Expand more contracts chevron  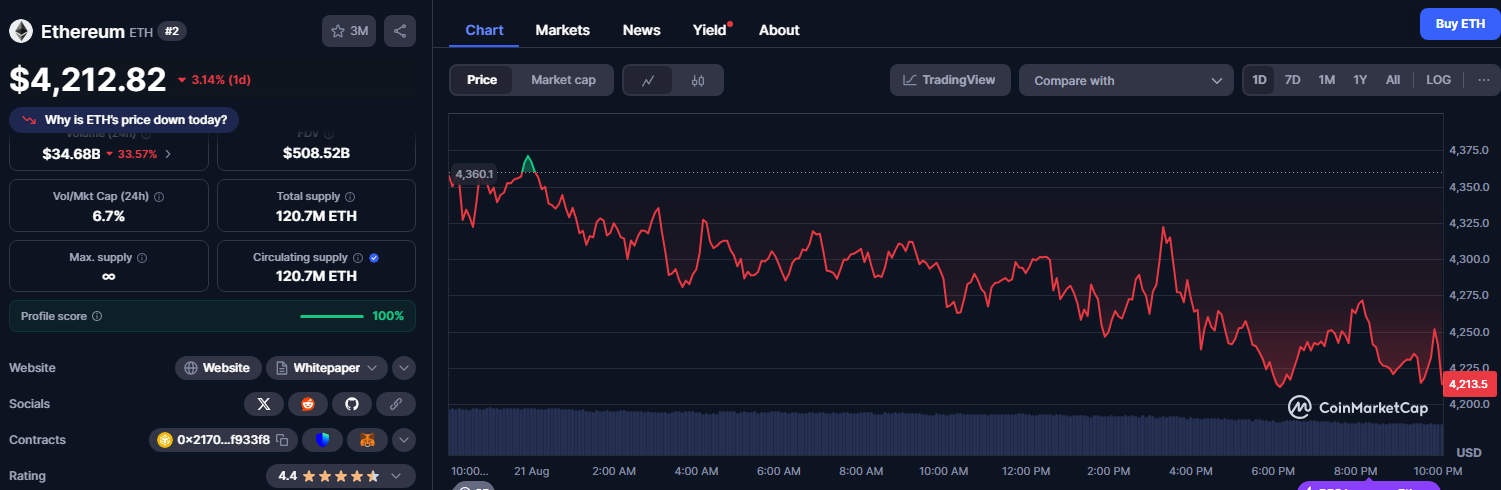pyautogui.click(x=403, y=440)
